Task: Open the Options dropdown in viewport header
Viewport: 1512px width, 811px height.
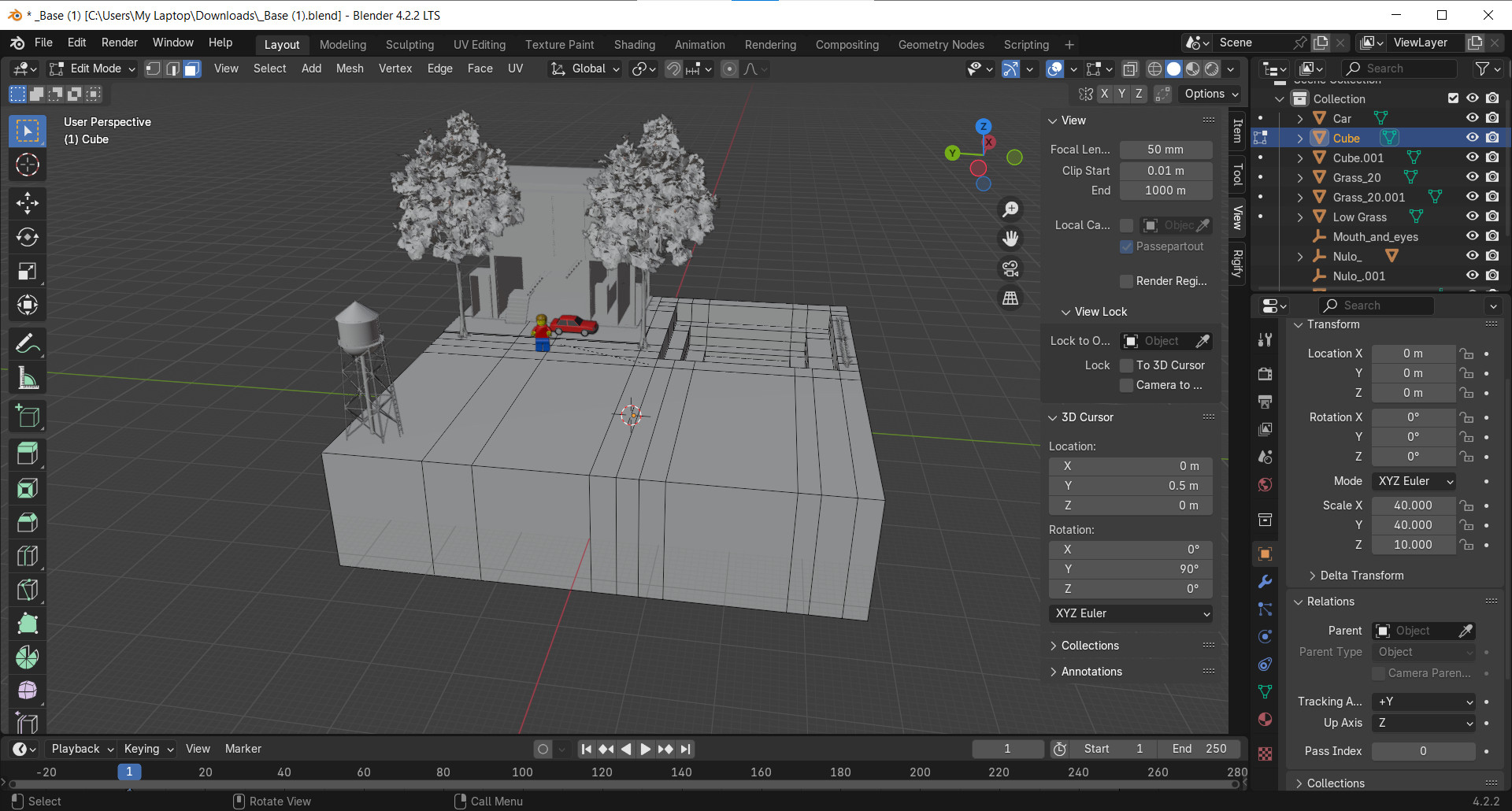Action: click(1211, 94)
